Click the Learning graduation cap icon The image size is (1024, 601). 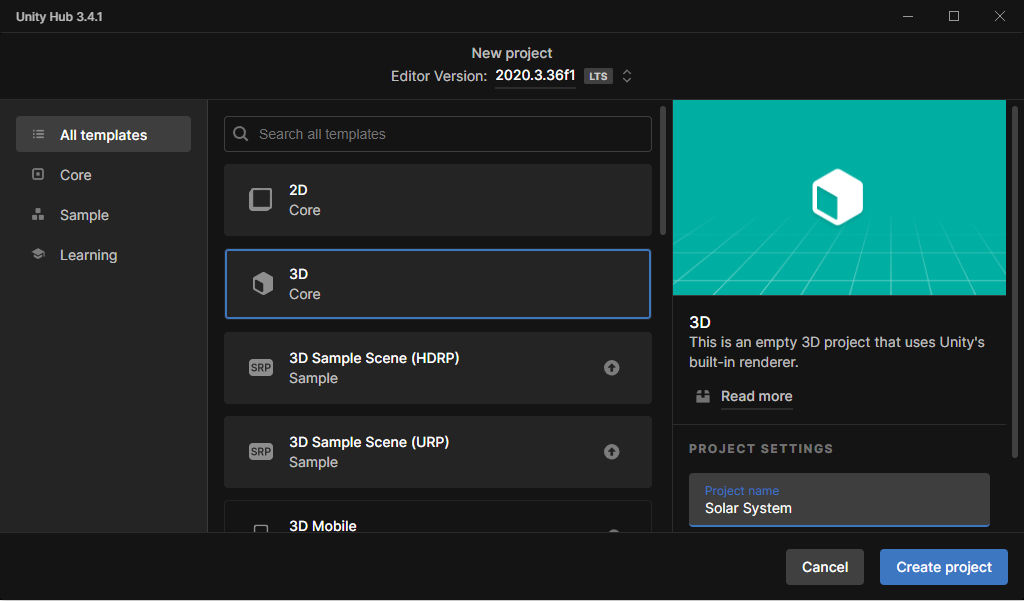(x=39, y=254)
